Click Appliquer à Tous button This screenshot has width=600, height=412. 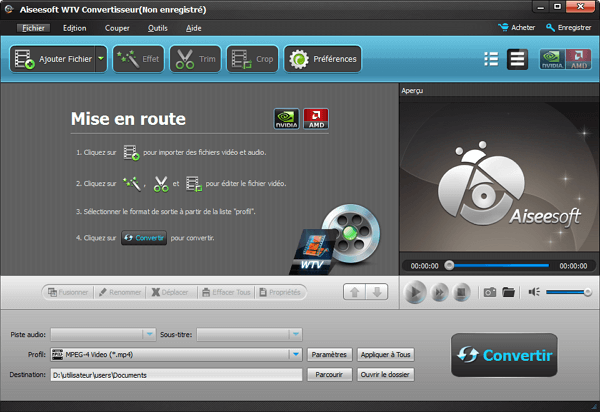click(385, 355)
